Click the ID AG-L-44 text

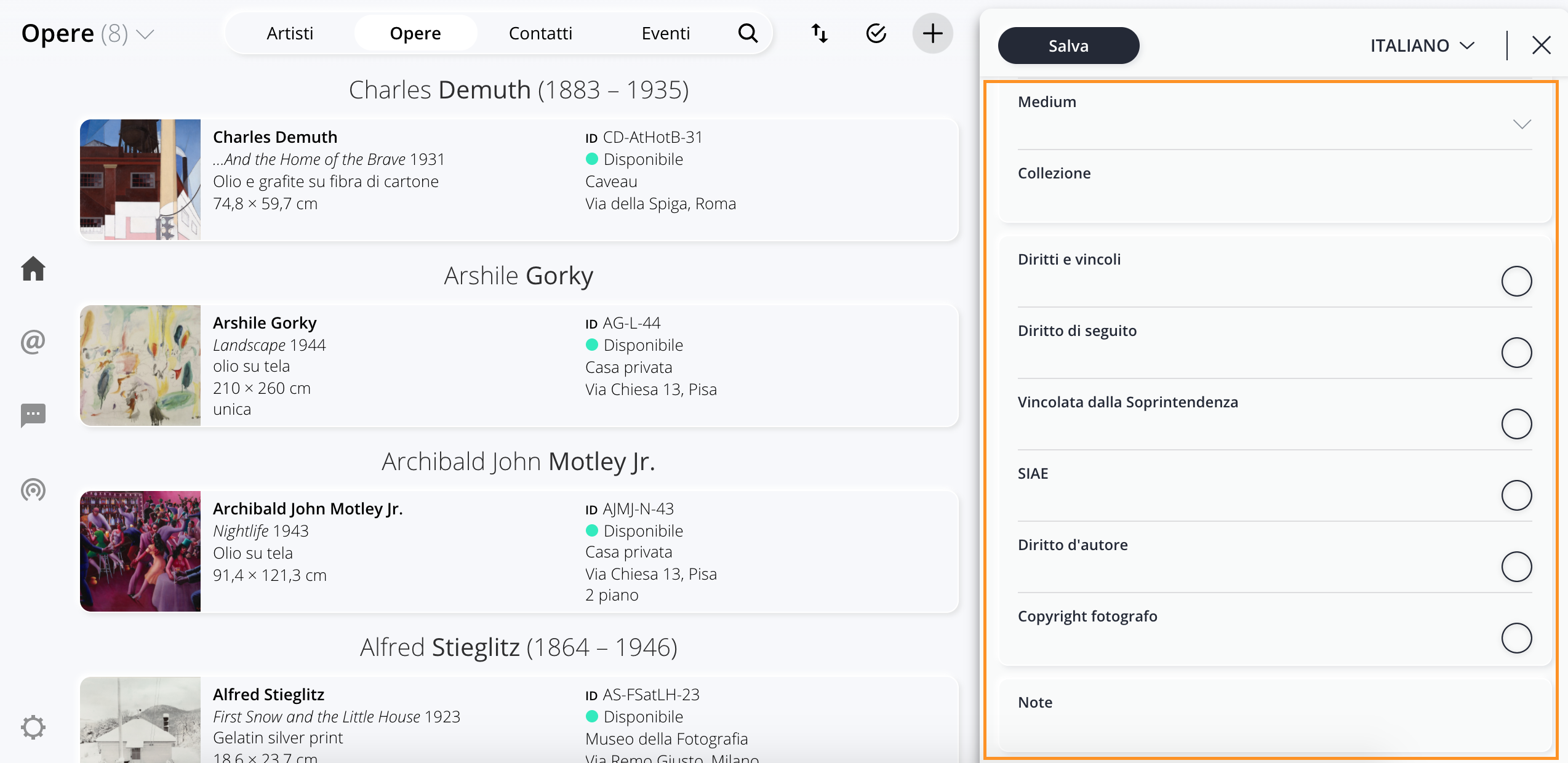[x=623, y=322]
